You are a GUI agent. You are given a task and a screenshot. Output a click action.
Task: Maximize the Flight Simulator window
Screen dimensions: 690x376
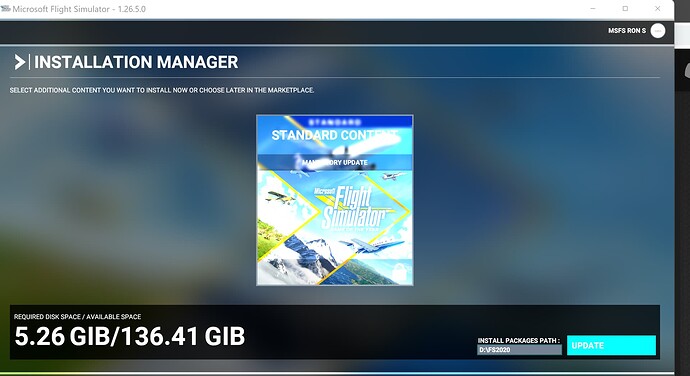click(x=625, y=9)
